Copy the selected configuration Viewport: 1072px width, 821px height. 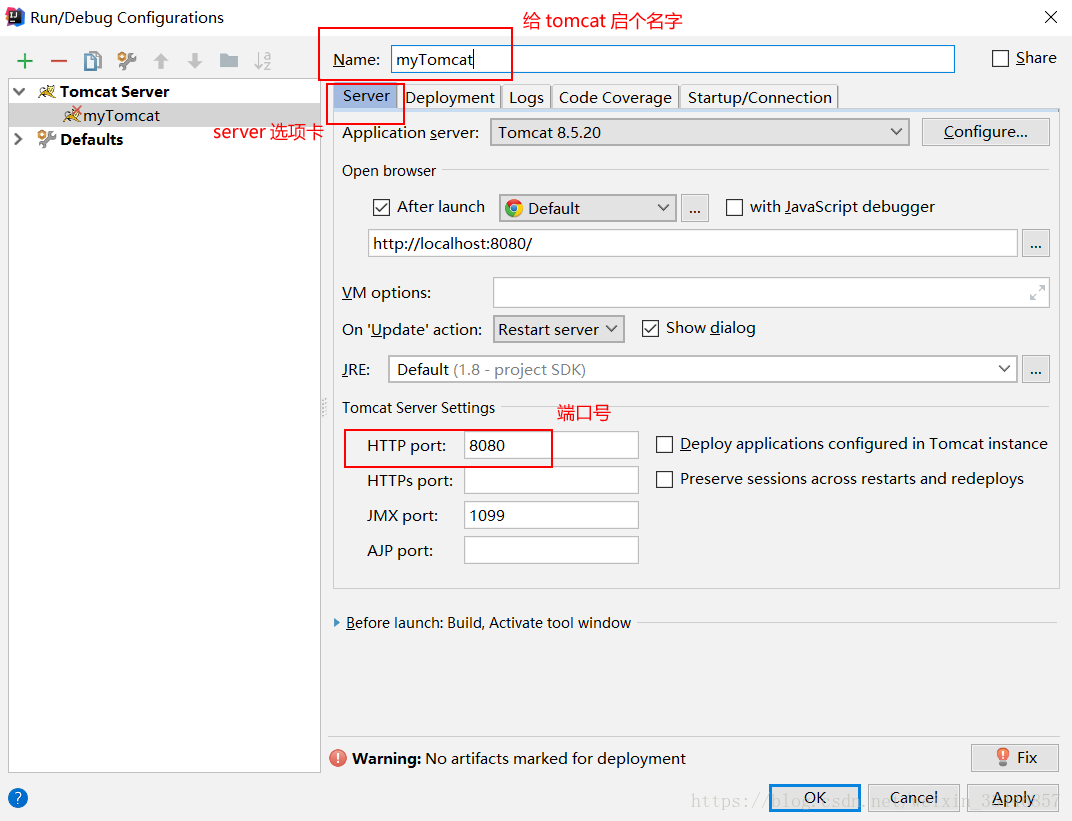point(92,61)
